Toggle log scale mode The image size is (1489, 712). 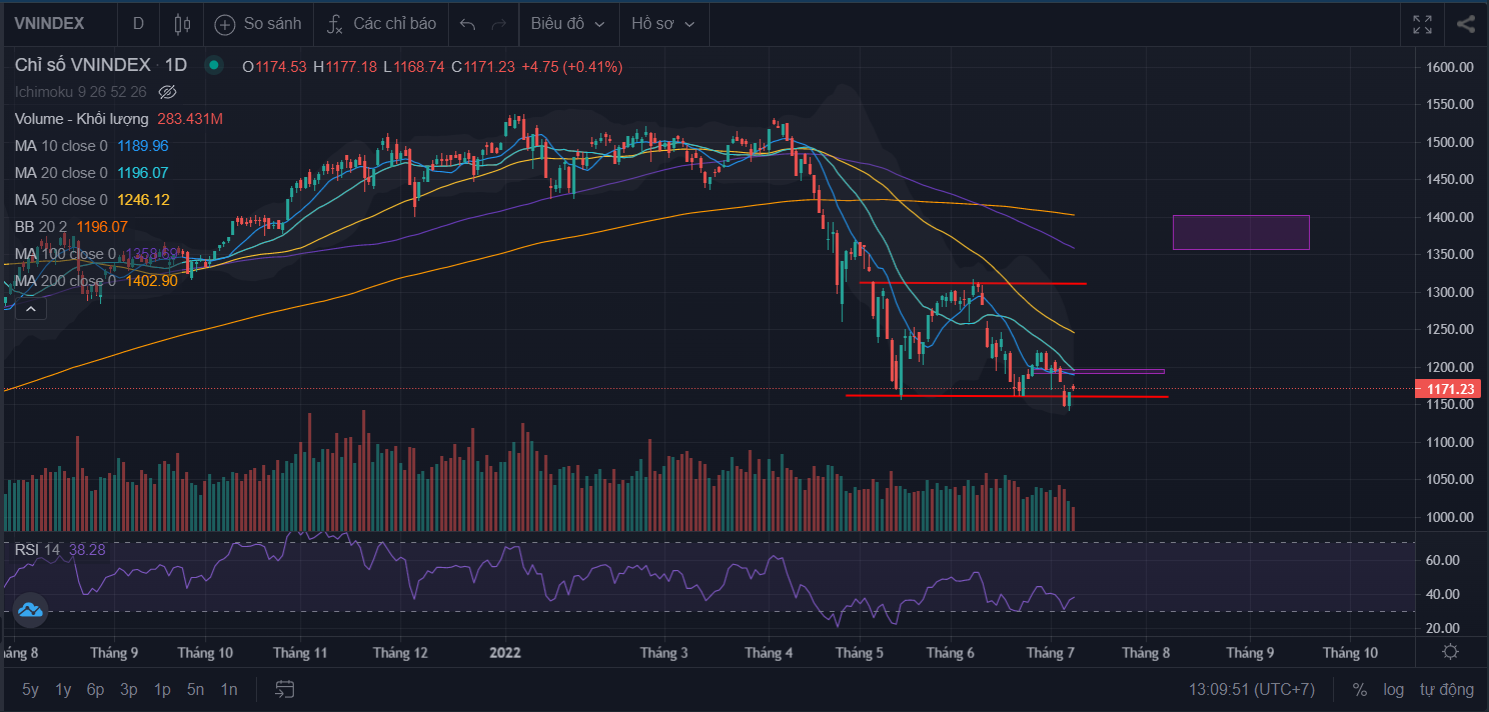pyautogui.click(x=1394, y=689)
